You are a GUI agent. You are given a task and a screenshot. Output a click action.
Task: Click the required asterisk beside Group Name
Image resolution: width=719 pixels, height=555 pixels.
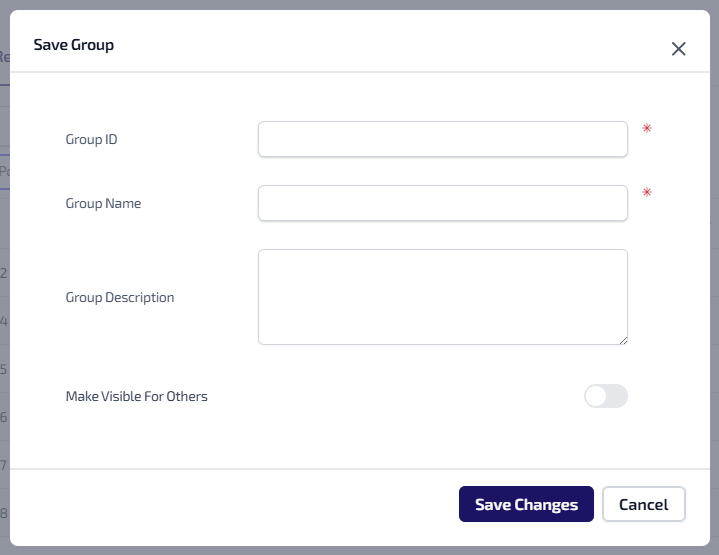click(647, 192)
